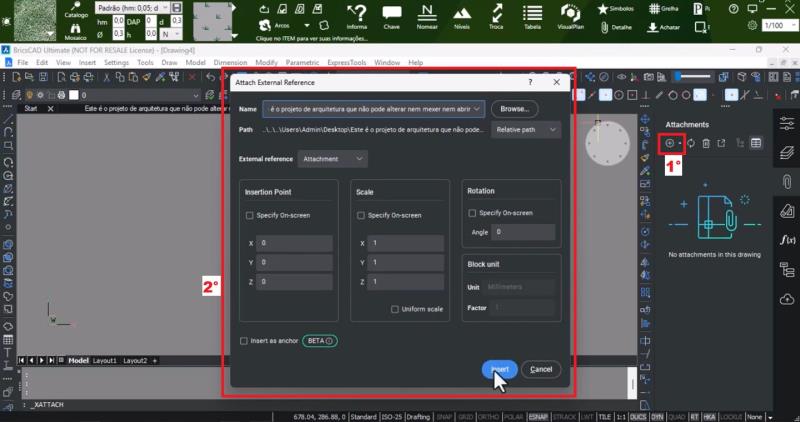This screenshot has width=800, height=422.
Task: Click the trash icon in Attachments panel
Action: [x=706, y=143]
